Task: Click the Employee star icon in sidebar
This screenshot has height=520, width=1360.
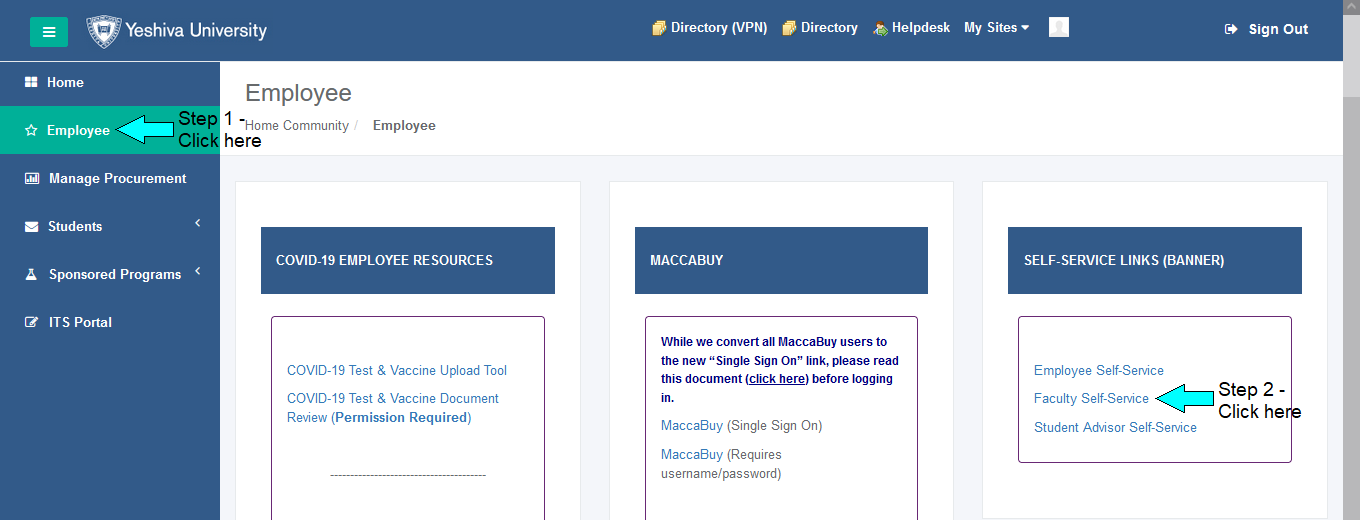Action: tap(31, 130)
